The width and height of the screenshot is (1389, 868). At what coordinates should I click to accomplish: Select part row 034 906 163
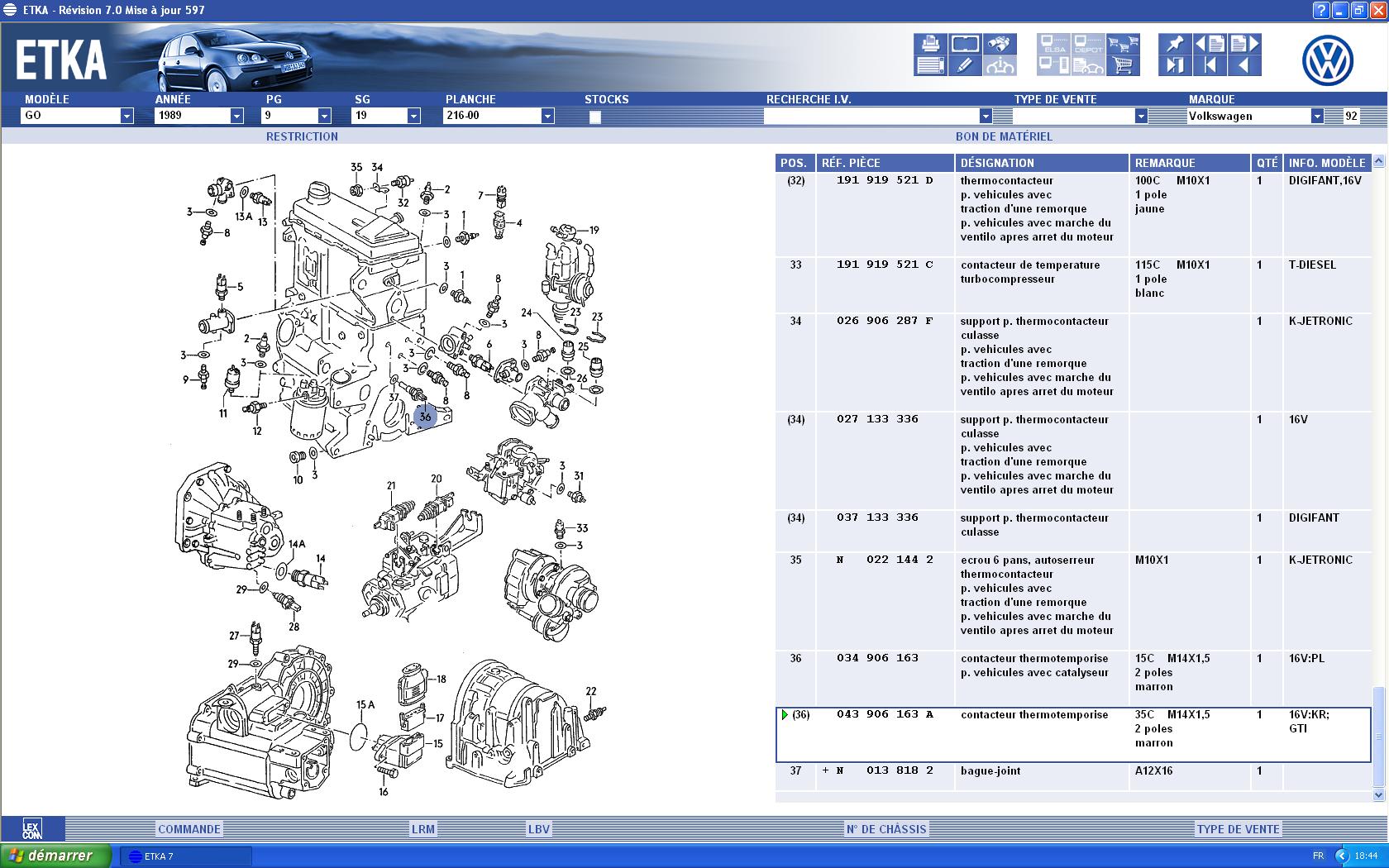(1073, 679)
